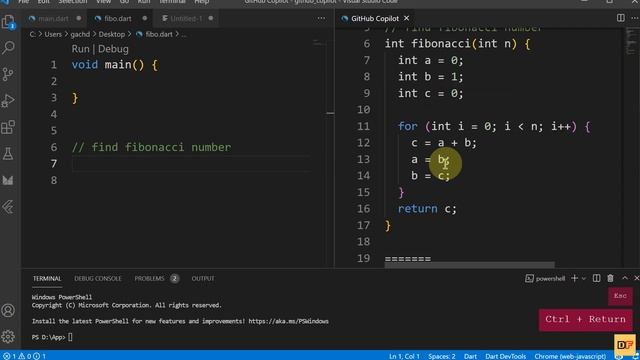Switch to fibo.dart tab
640x360 pixels.
click(118, 18)
